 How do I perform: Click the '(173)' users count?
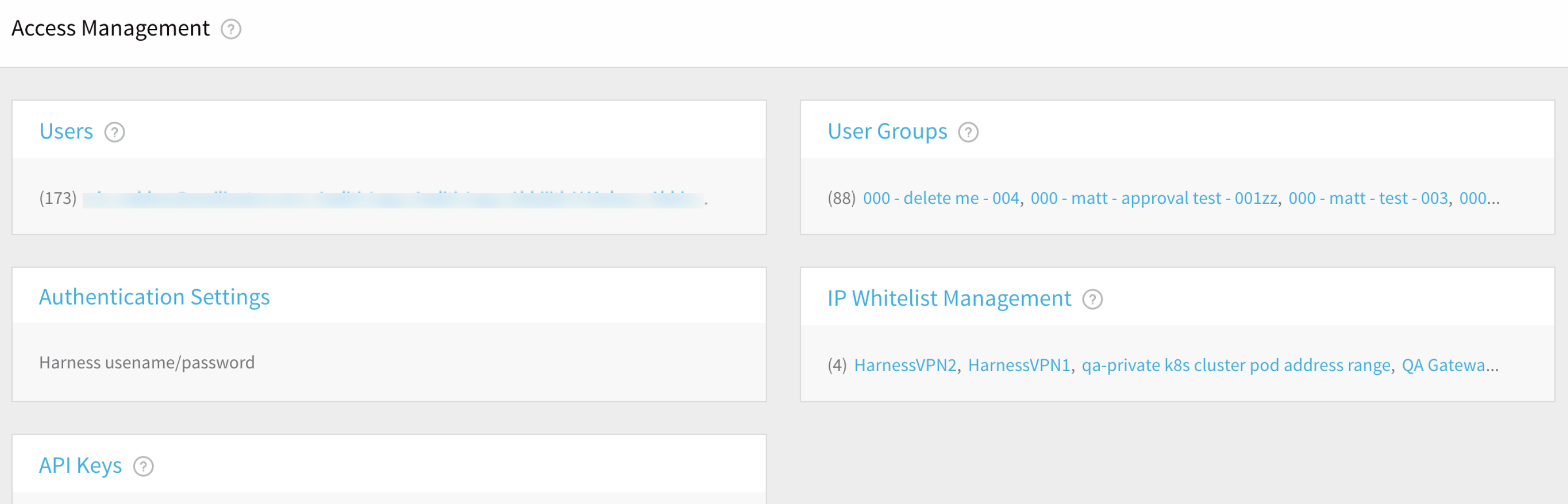pyautogui.click(x=58, y=198)
